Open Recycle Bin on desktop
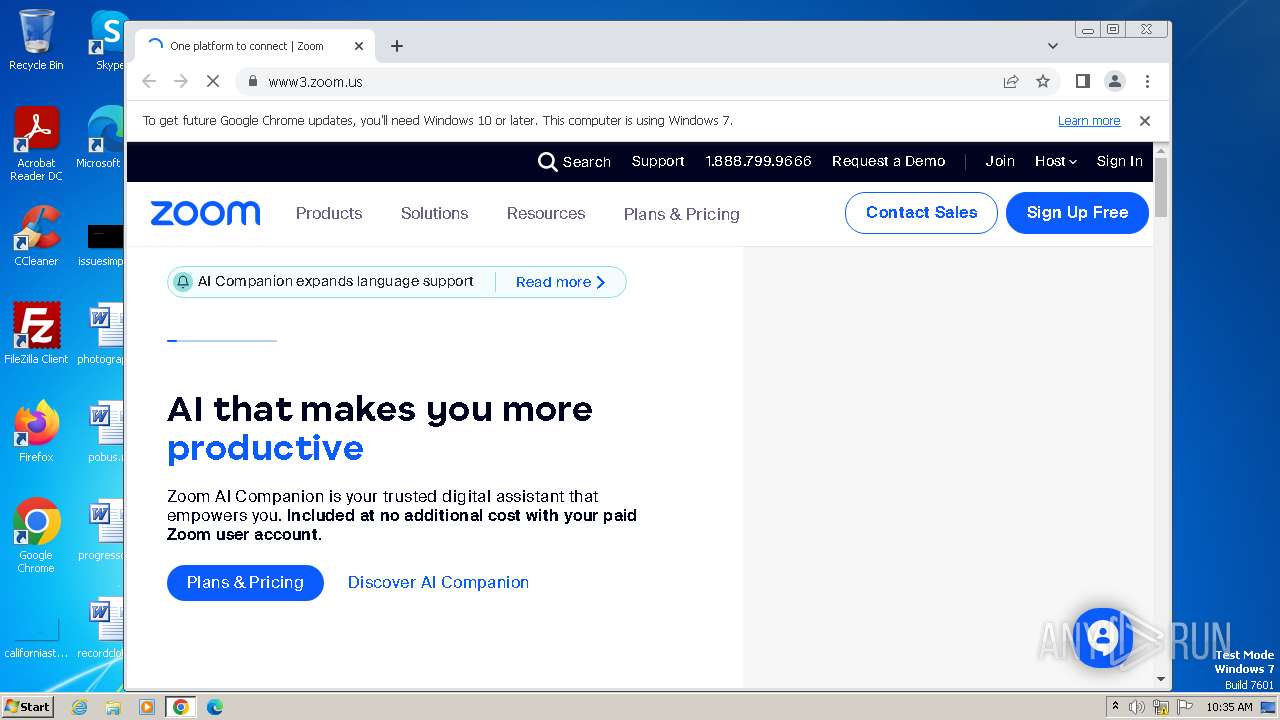 click(36, 40)
